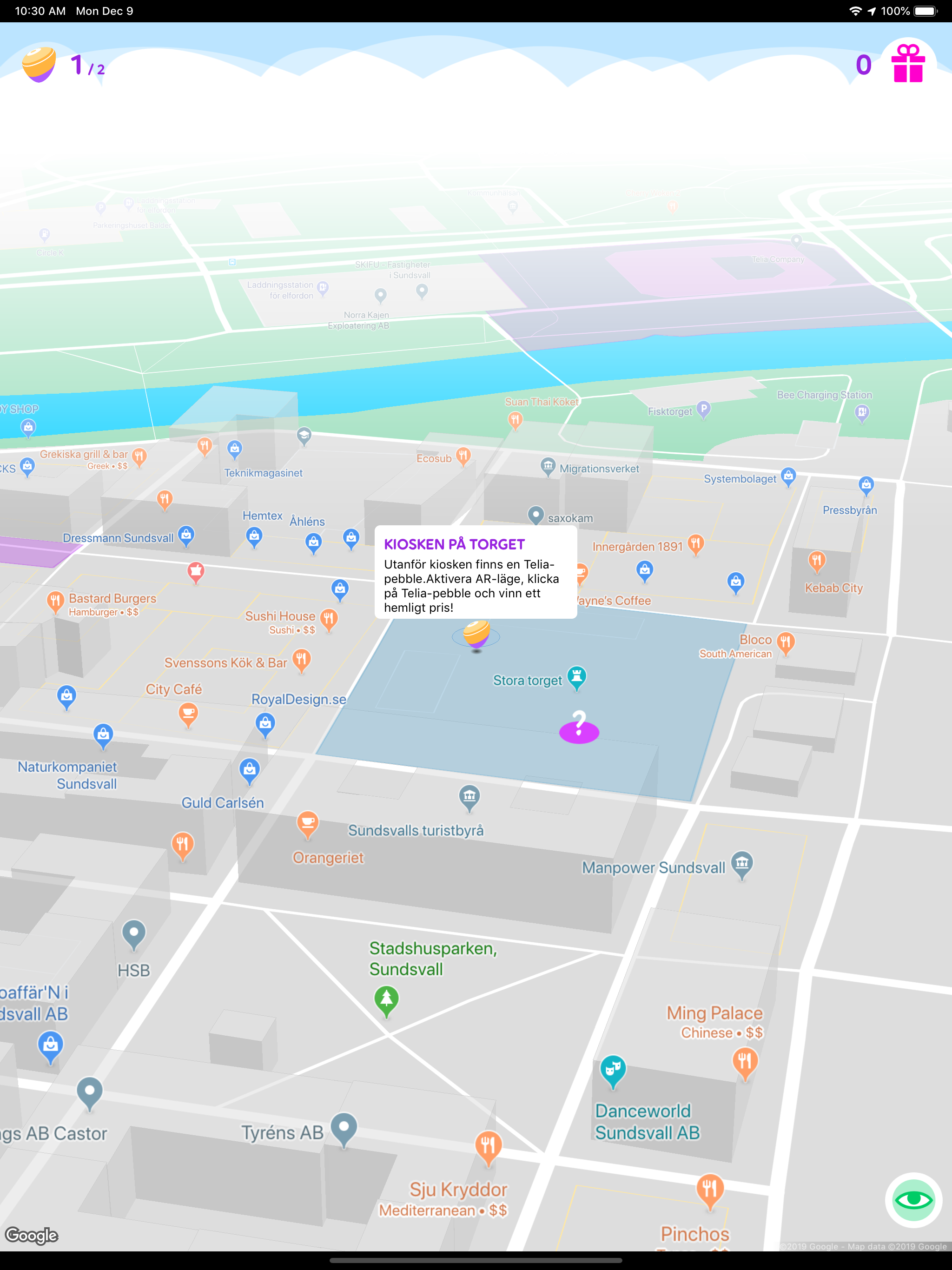Tap the Systembolaget shopping pin
The height and width of the screenshot is (1270, 952).
point(788,477)
